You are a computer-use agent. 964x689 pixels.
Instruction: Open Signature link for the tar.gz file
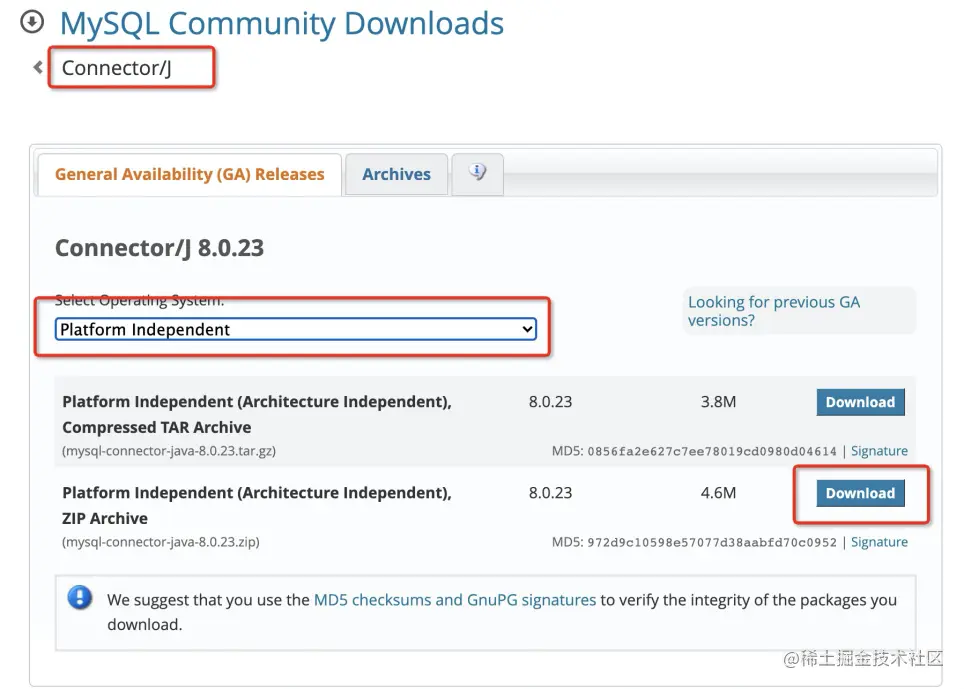[879, 451]
